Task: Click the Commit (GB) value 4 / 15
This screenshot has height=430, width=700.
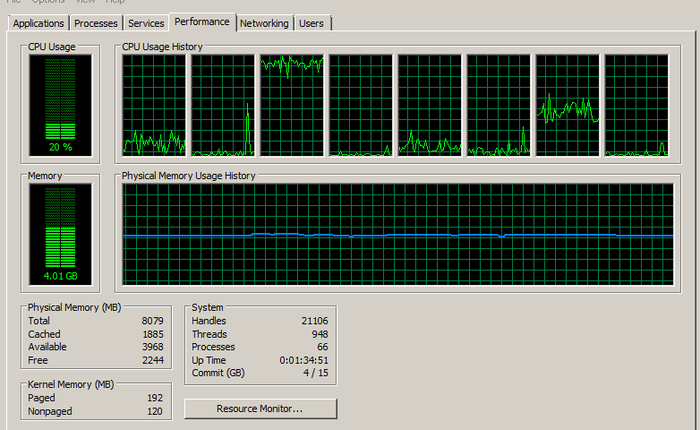Action: [315, 372]
